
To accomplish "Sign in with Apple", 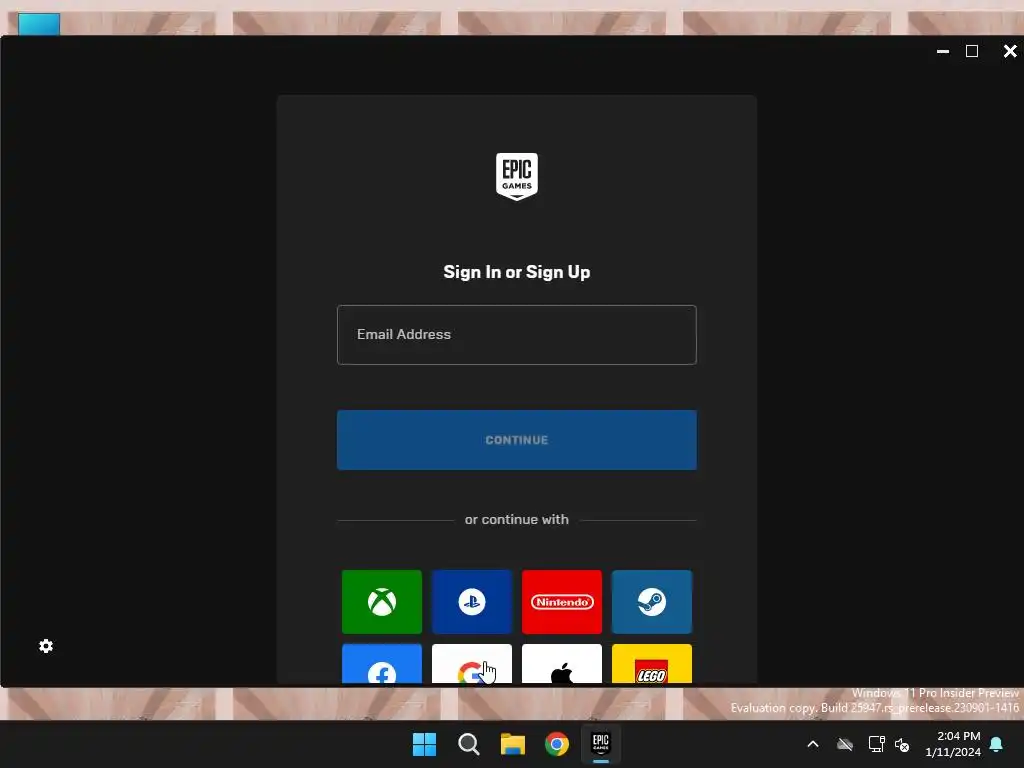I will point(562,664).
